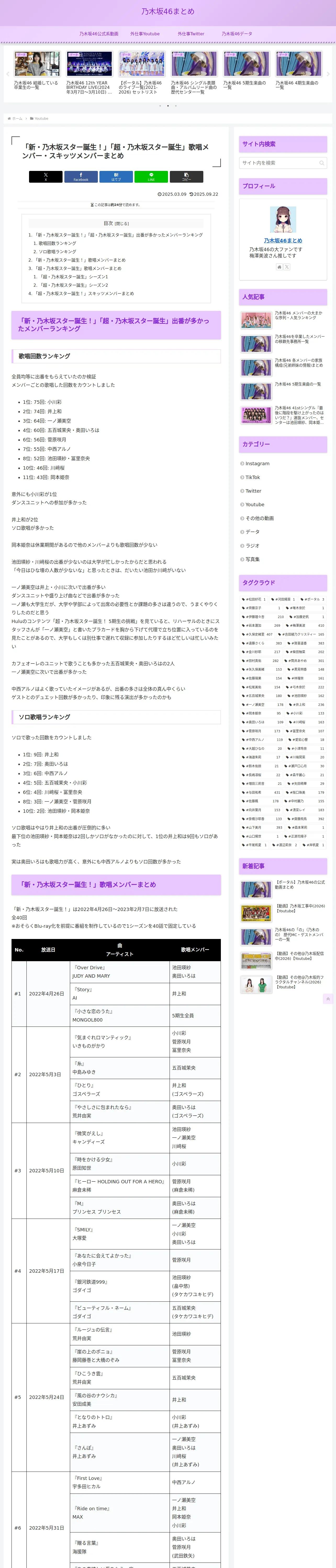
Task: Jump to TOC item 歌唱回数ランキング
Action: pyautogui.click(x=57, y=244)
